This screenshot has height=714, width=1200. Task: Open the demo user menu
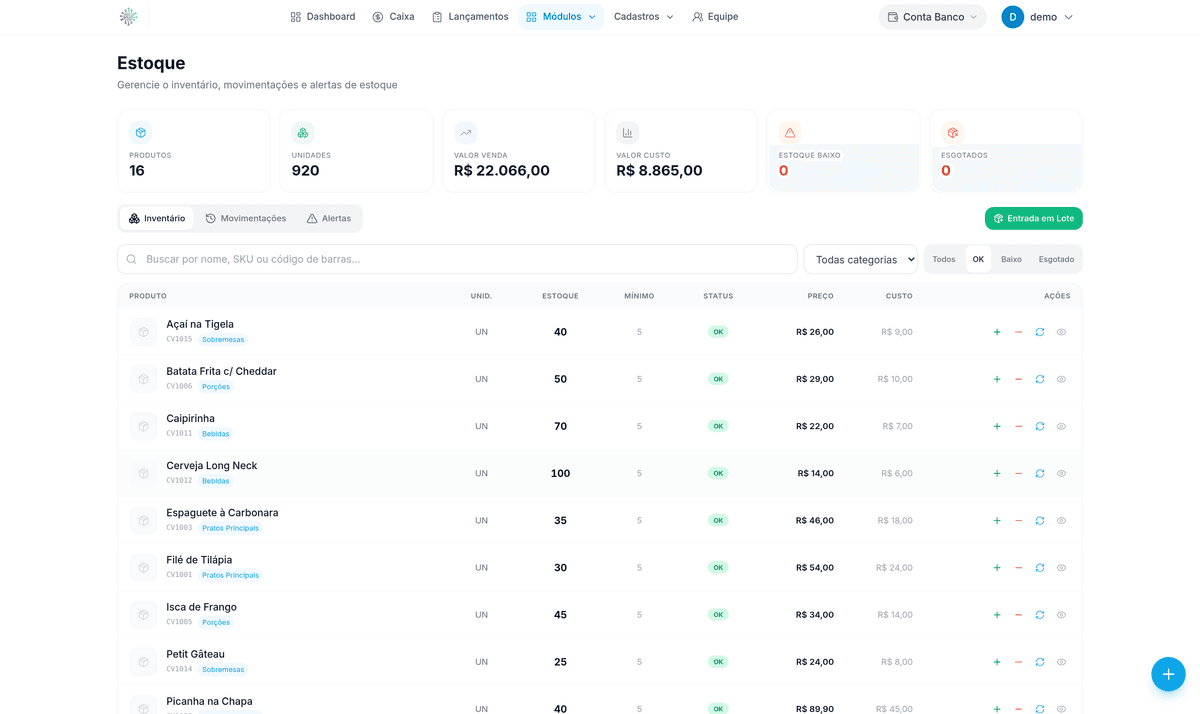pyautogui.click(x=1038, y=17)
